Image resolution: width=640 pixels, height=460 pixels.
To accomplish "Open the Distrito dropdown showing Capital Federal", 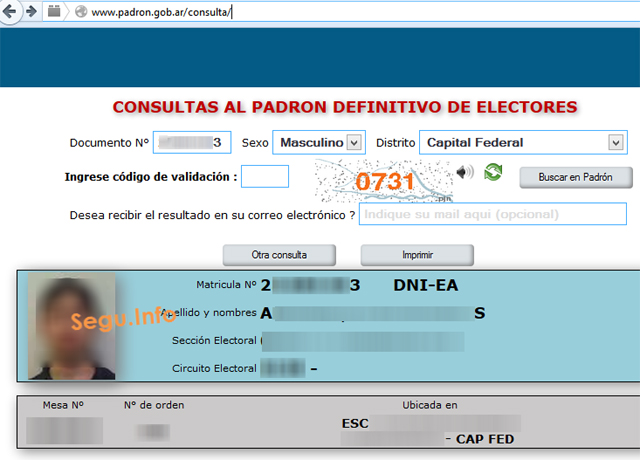I will point(522,143).
